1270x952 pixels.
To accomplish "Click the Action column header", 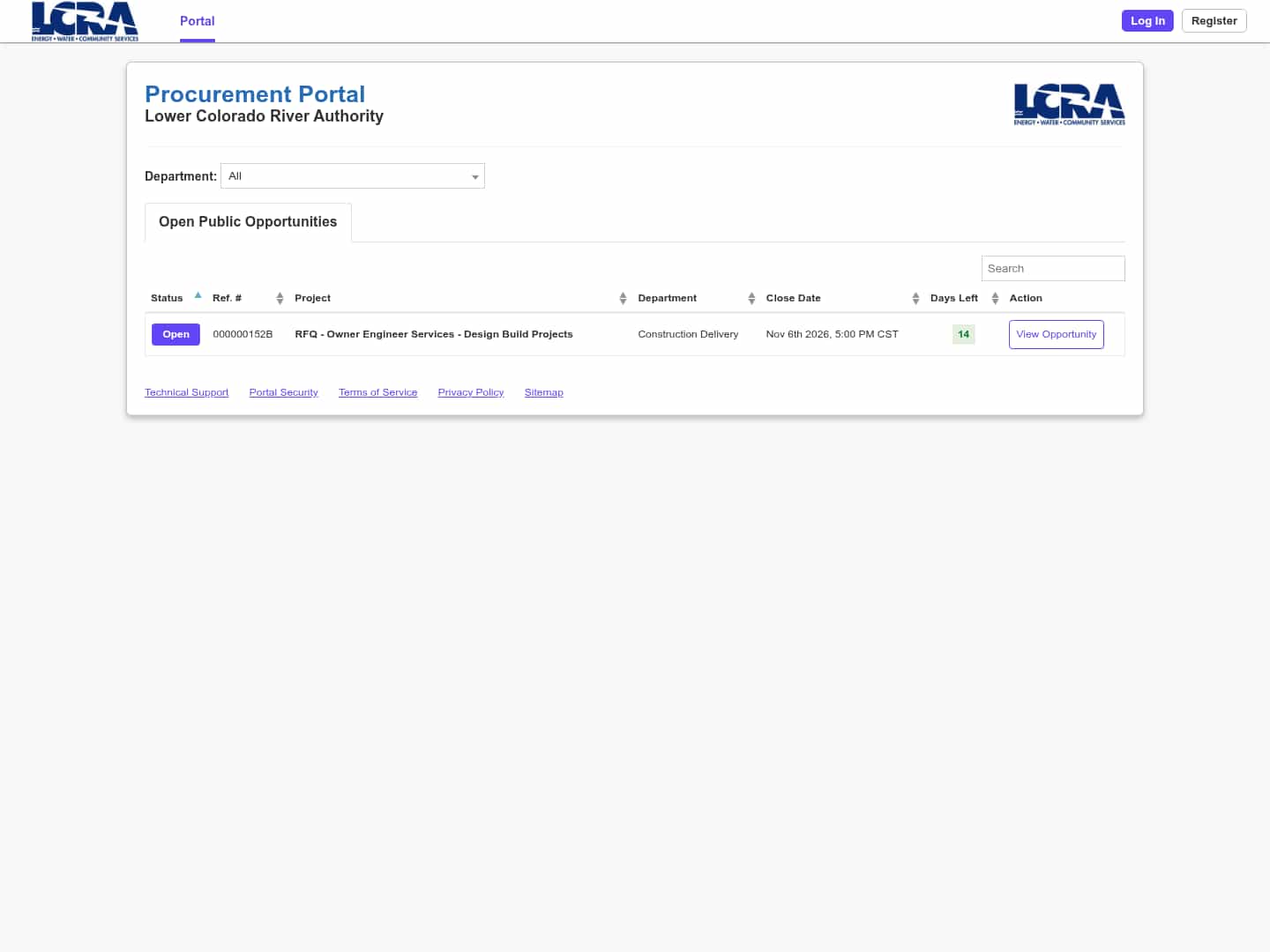I will (x=1026, y=298).
